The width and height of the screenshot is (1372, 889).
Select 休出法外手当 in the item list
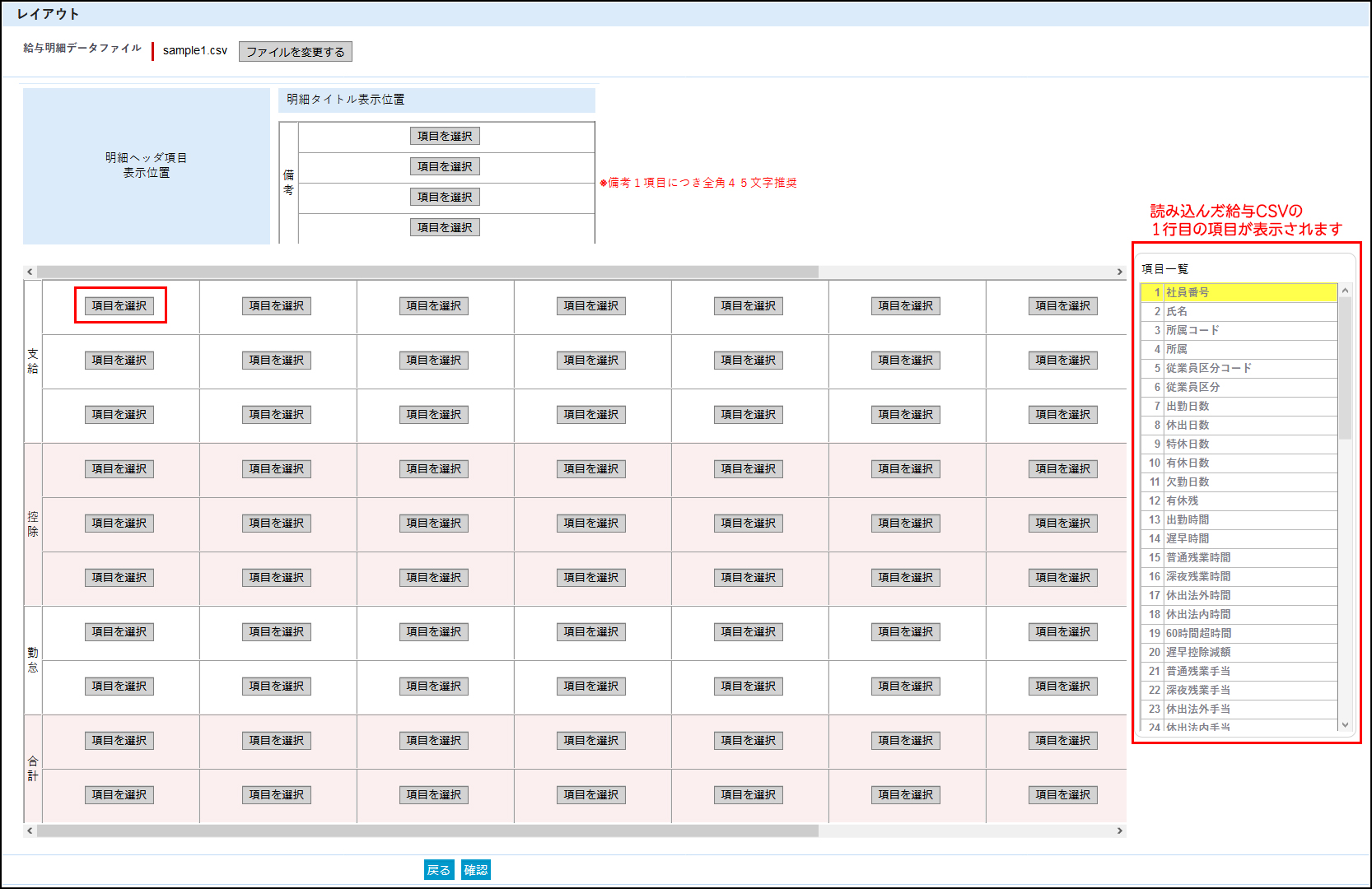click(1239, 709)
